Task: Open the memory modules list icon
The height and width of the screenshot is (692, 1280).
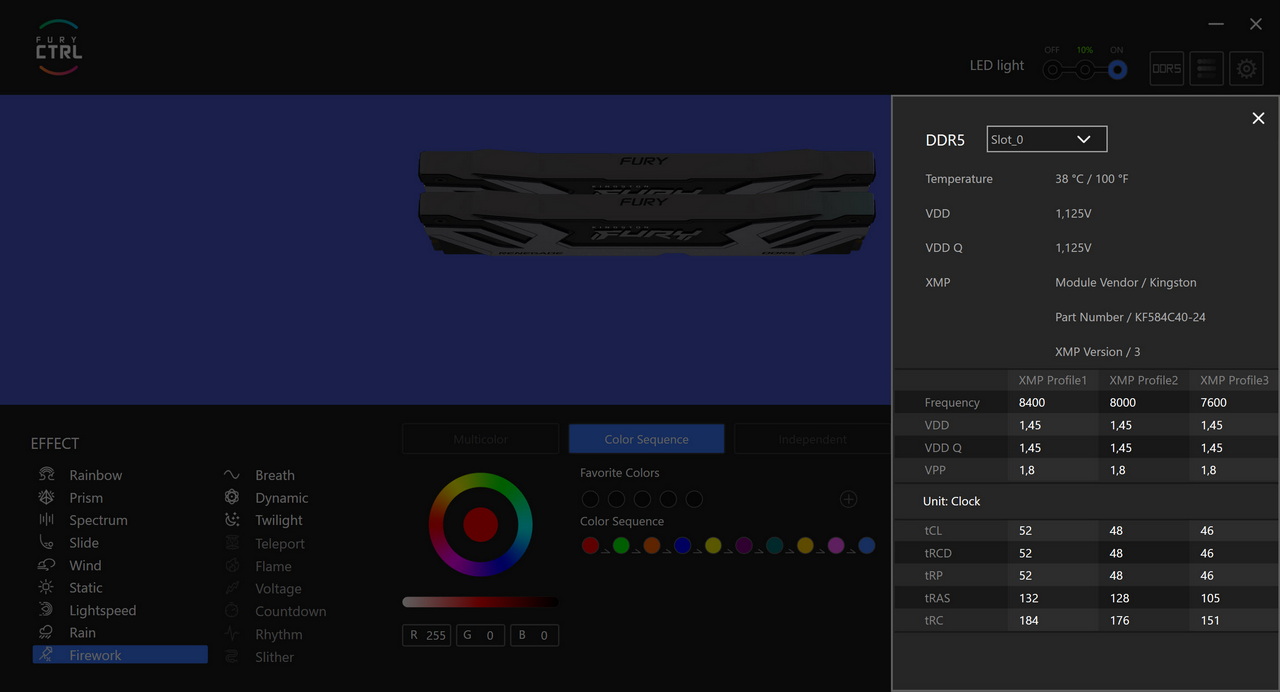Action: (x=1206, y=68)
